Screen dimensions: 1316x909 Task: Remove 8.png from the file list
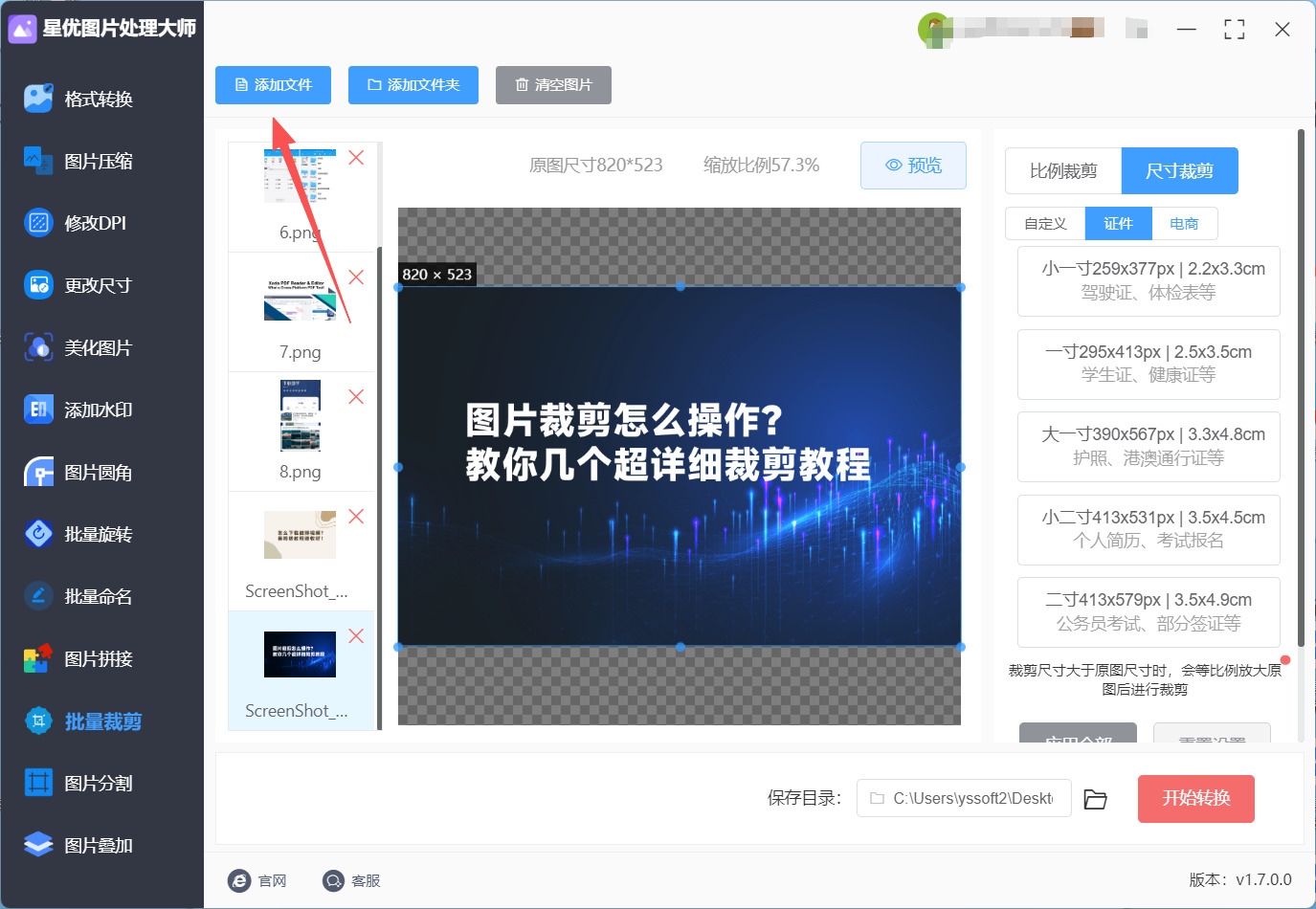tap(356, 397)
